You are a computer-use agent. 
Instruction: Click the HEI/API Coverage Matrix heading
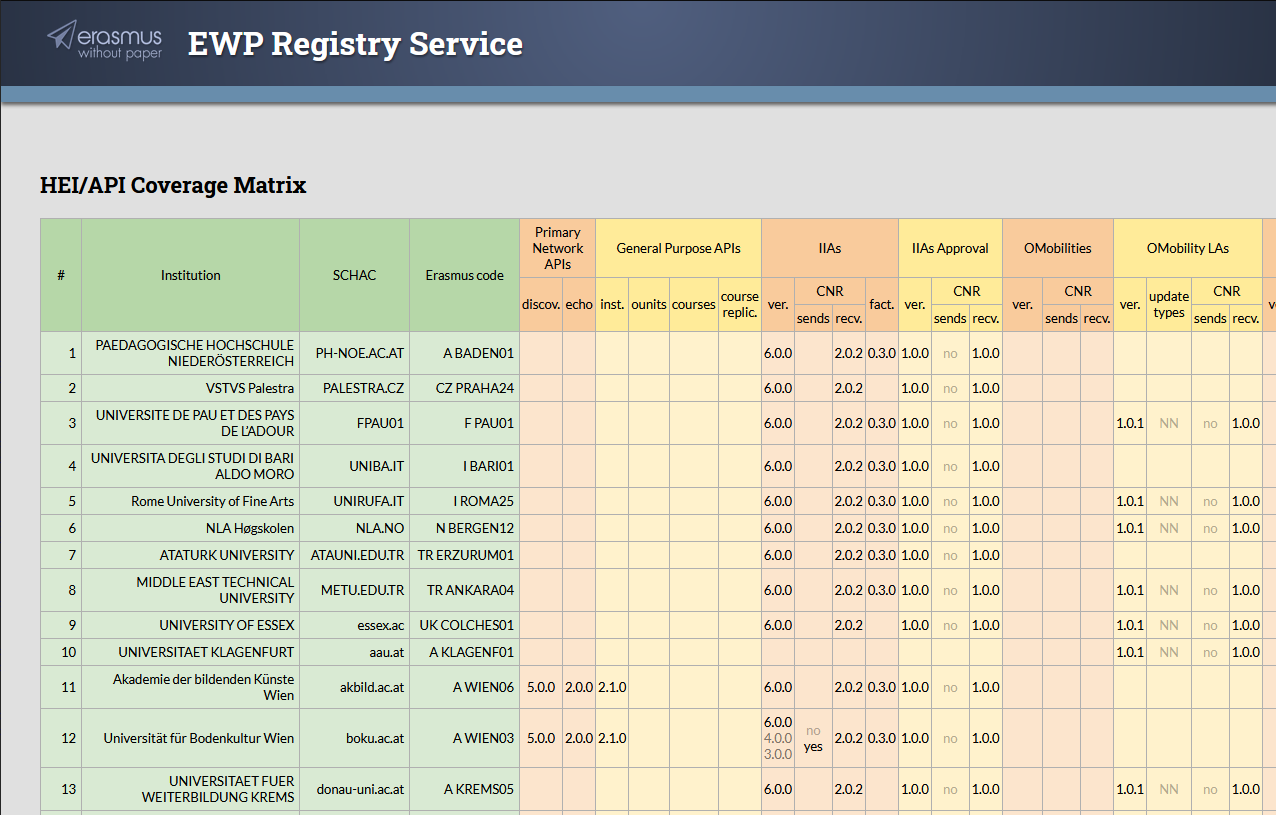pyautogui.click(x=173, y=185)
